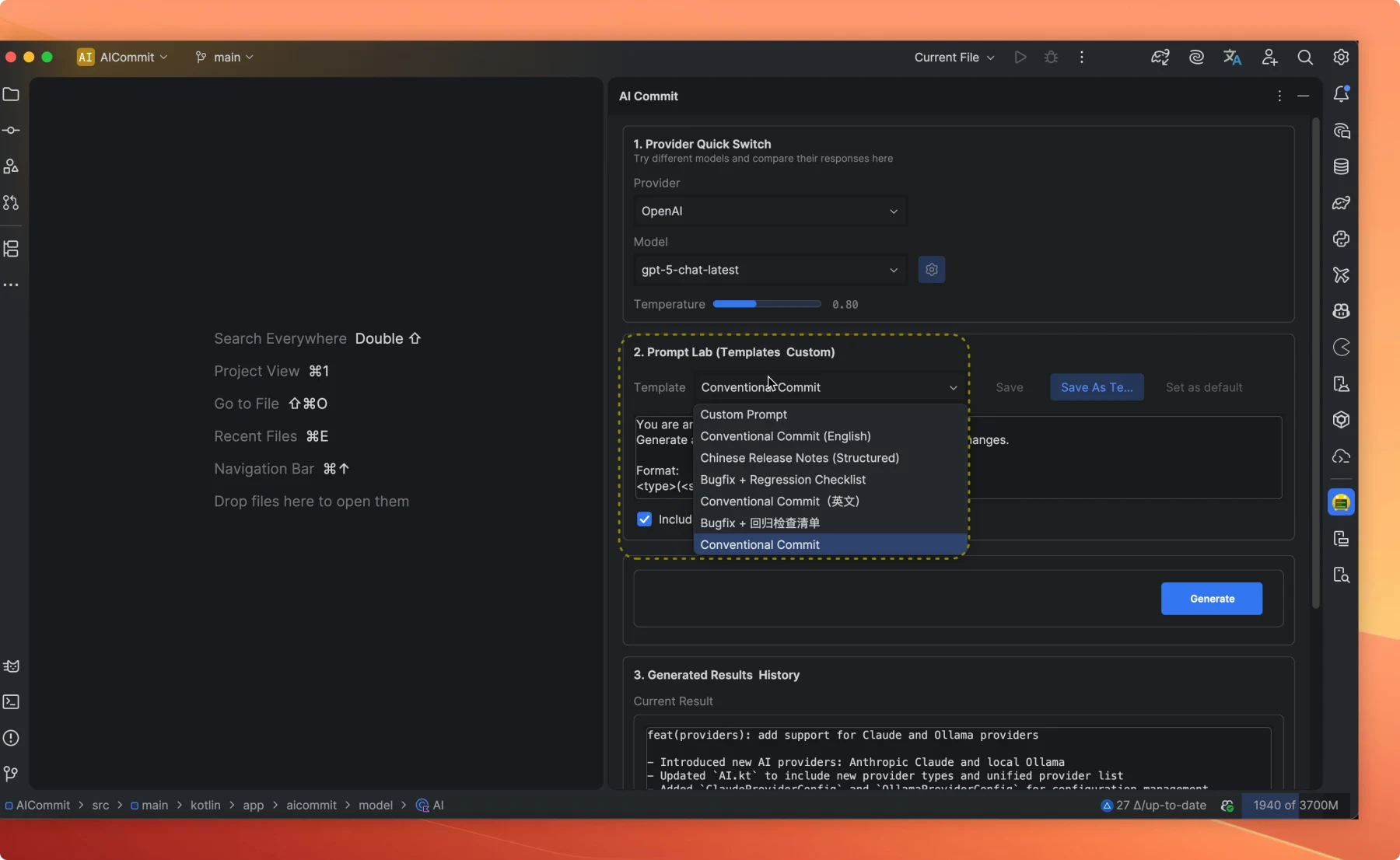Click Set as default
1400x860 pixels.
1205,387
